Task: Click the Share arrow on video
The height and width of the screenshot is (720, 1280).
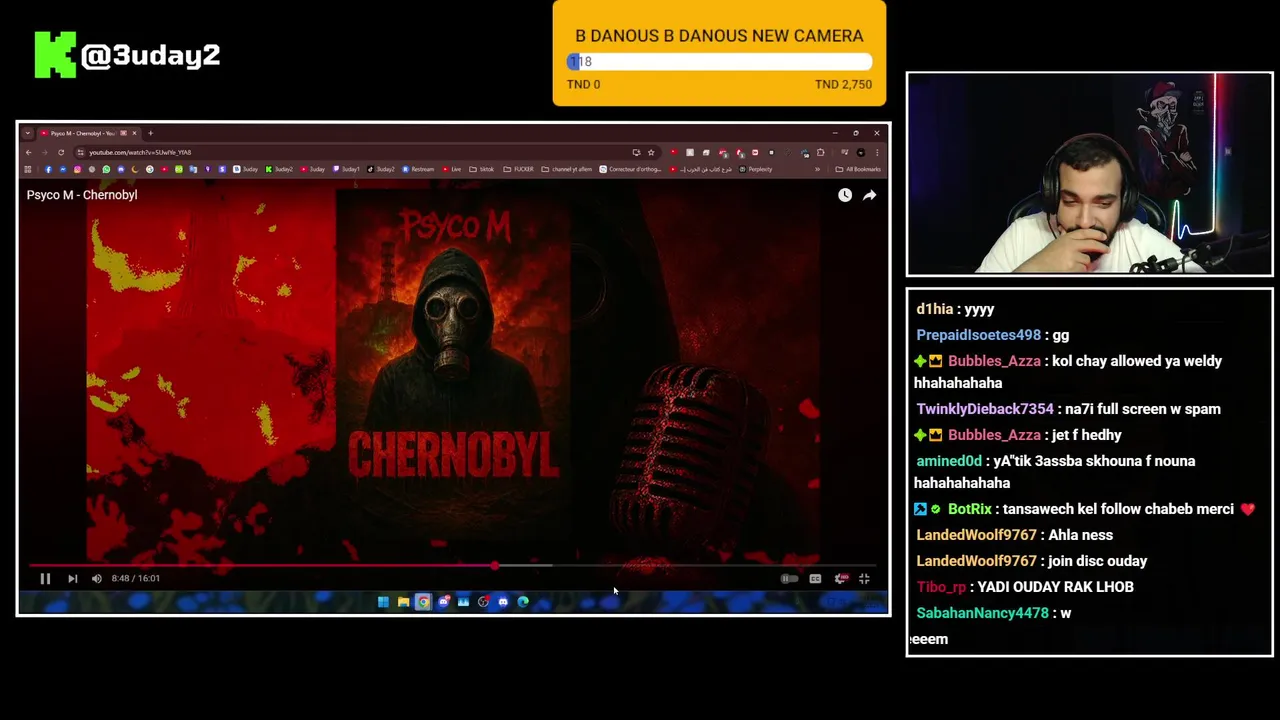Action: (869, 195)
